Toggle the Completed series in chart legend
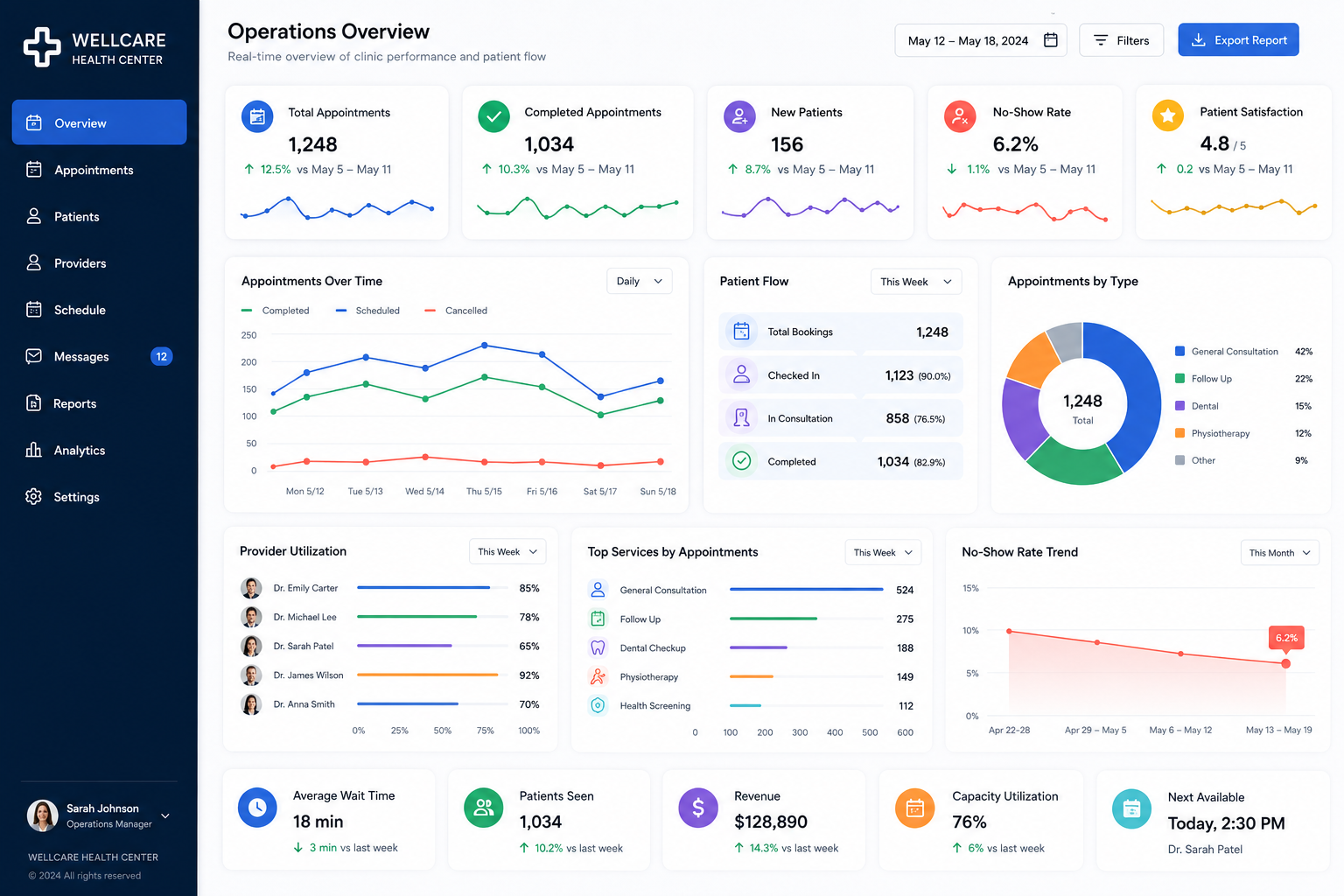1344x896 pixels. click(275, 311)
